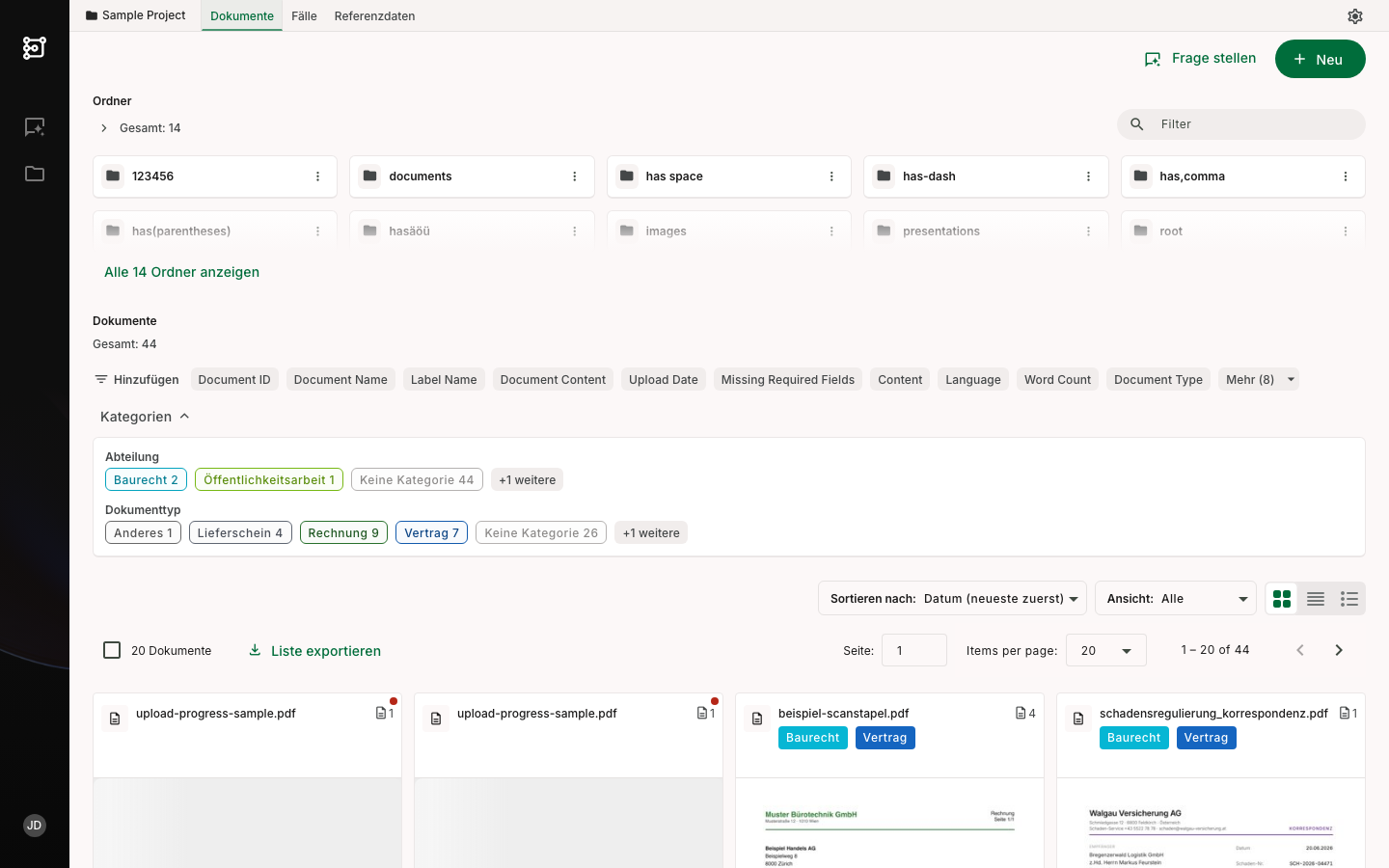Open the Sample Project breadcrumb

pos(135,15)
